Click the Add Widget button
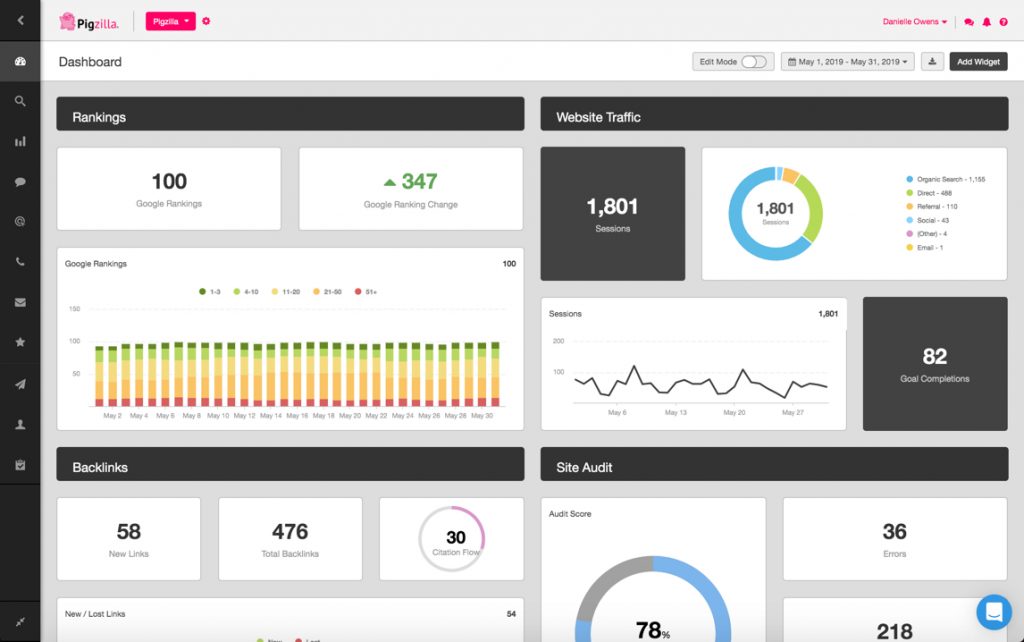Screen dimensions: 1024x642 click(x=978, y=61)
